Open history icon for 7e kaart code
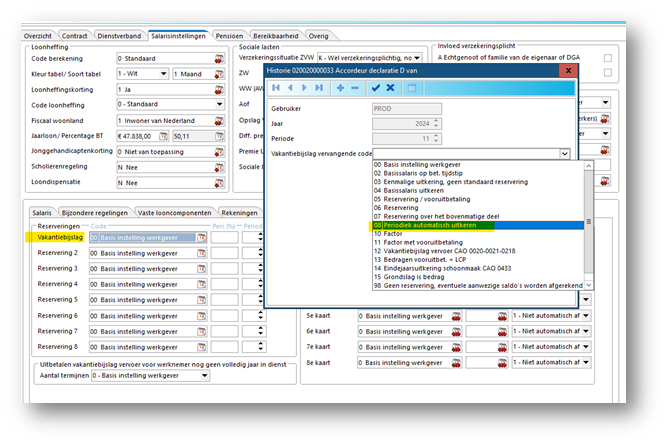Image resolution: width=668 pixels, height=445 pixels. coord(456,347)
